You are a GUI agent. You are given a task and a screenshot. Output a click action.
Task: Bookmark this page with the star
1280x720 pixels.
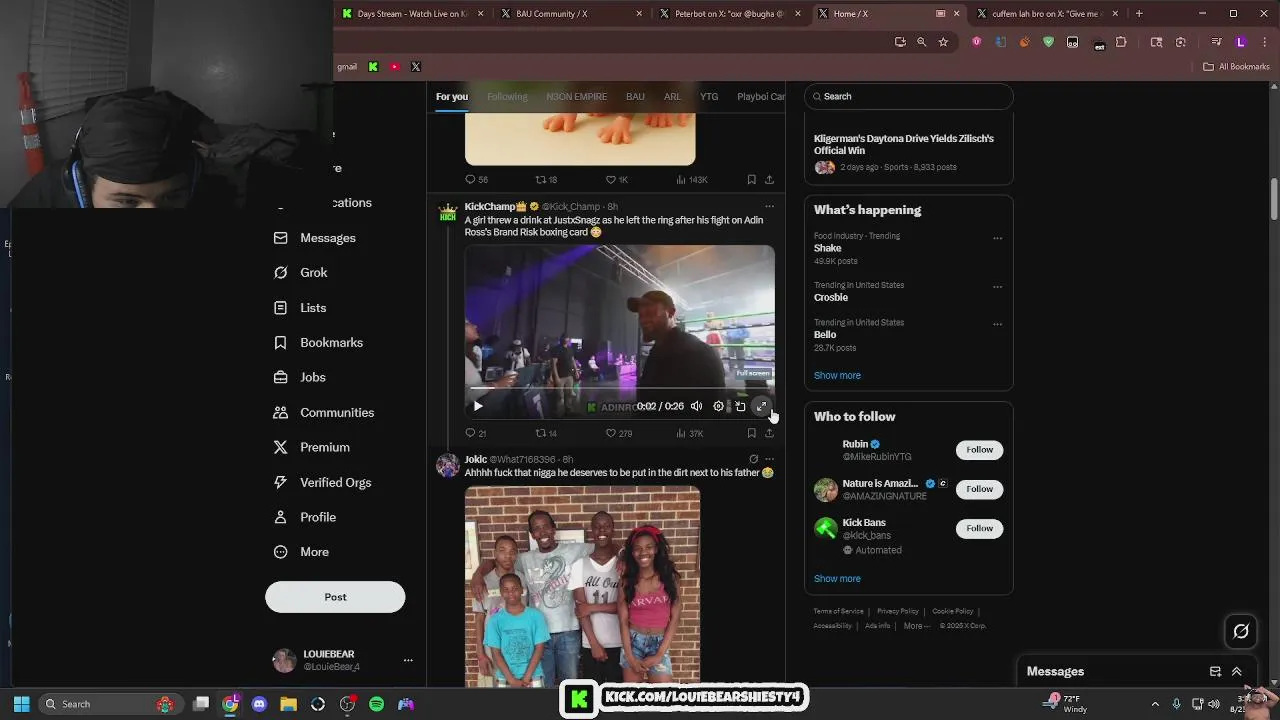pyautogui.click(x=943, y=42)
